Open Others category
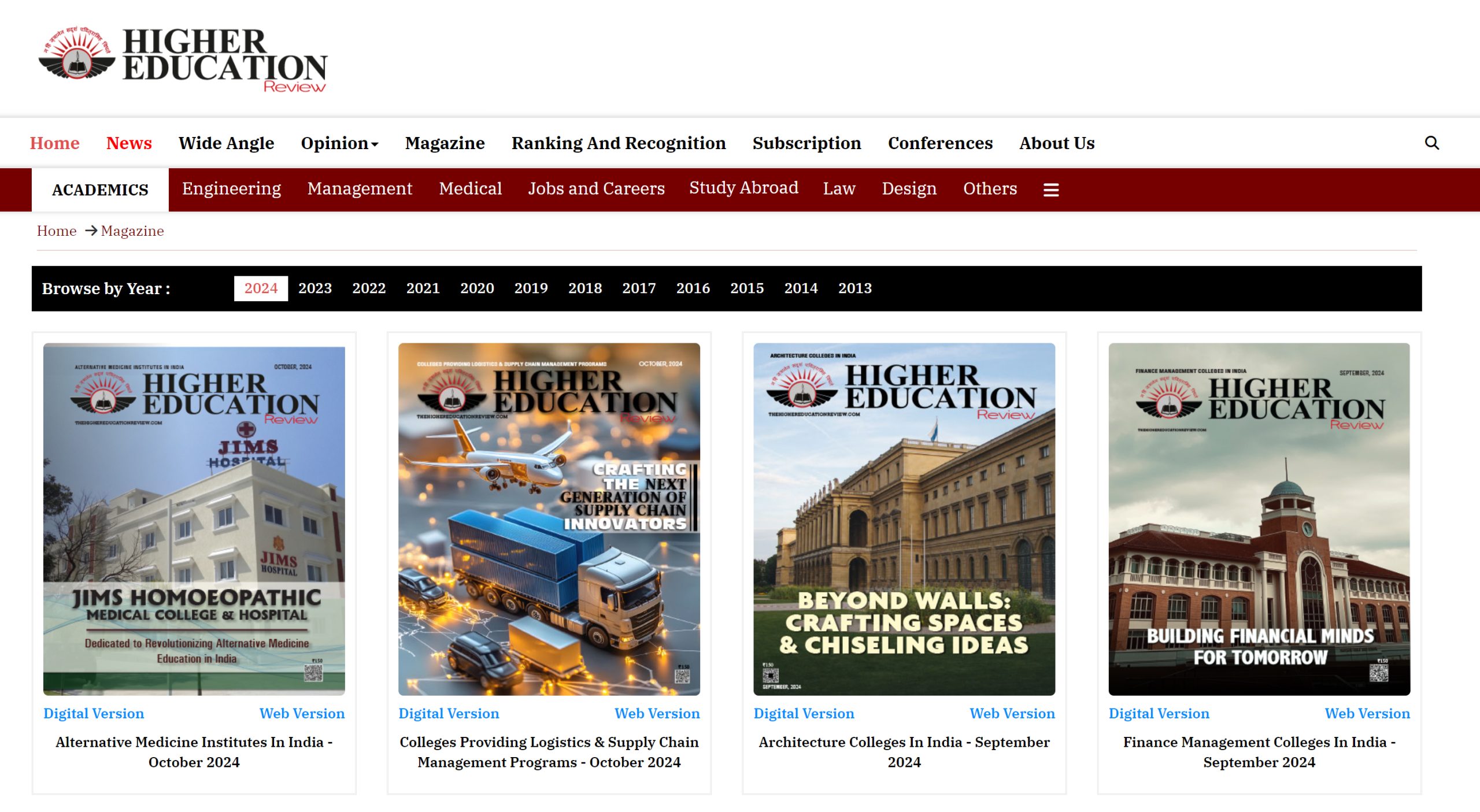This screenshot has width=1480, height=812. pyautogui.click(x=990, y=189)
